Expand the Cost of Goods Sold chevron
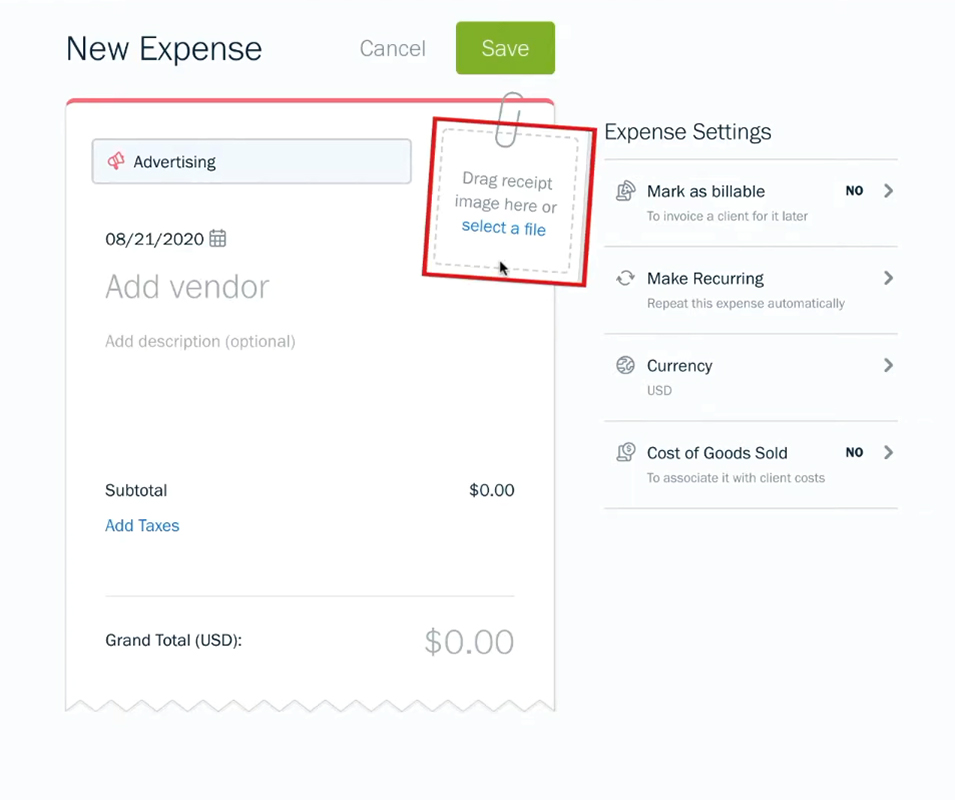 coord(889,452)
